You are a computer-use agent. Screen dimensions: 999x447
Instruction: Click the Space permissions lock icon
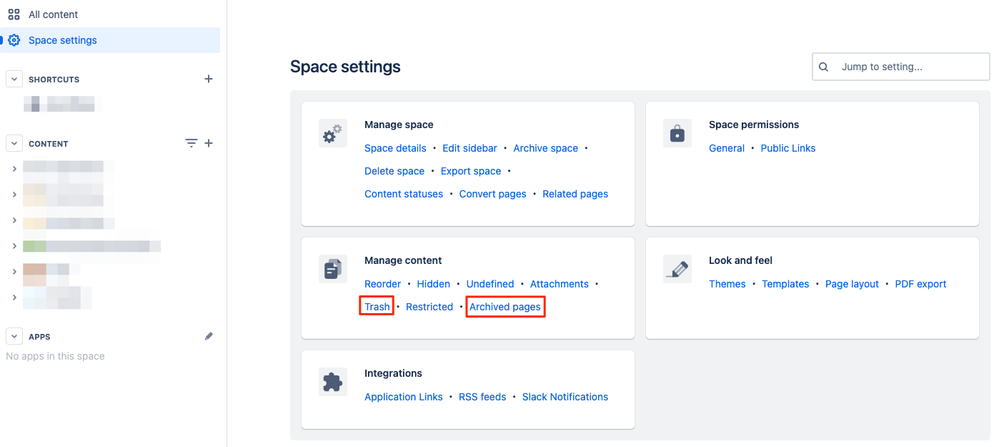click(x=677, y=134)
